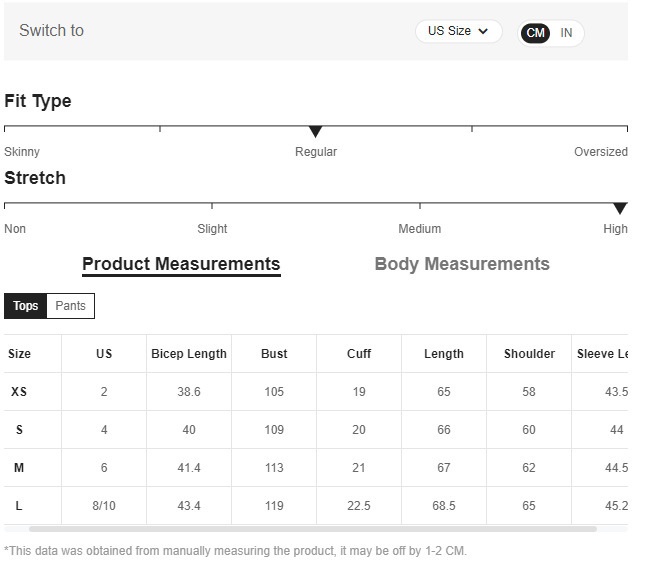Click the Shoulder column header
Viewport: 657px width, 580px height.
tap(529, 354)
